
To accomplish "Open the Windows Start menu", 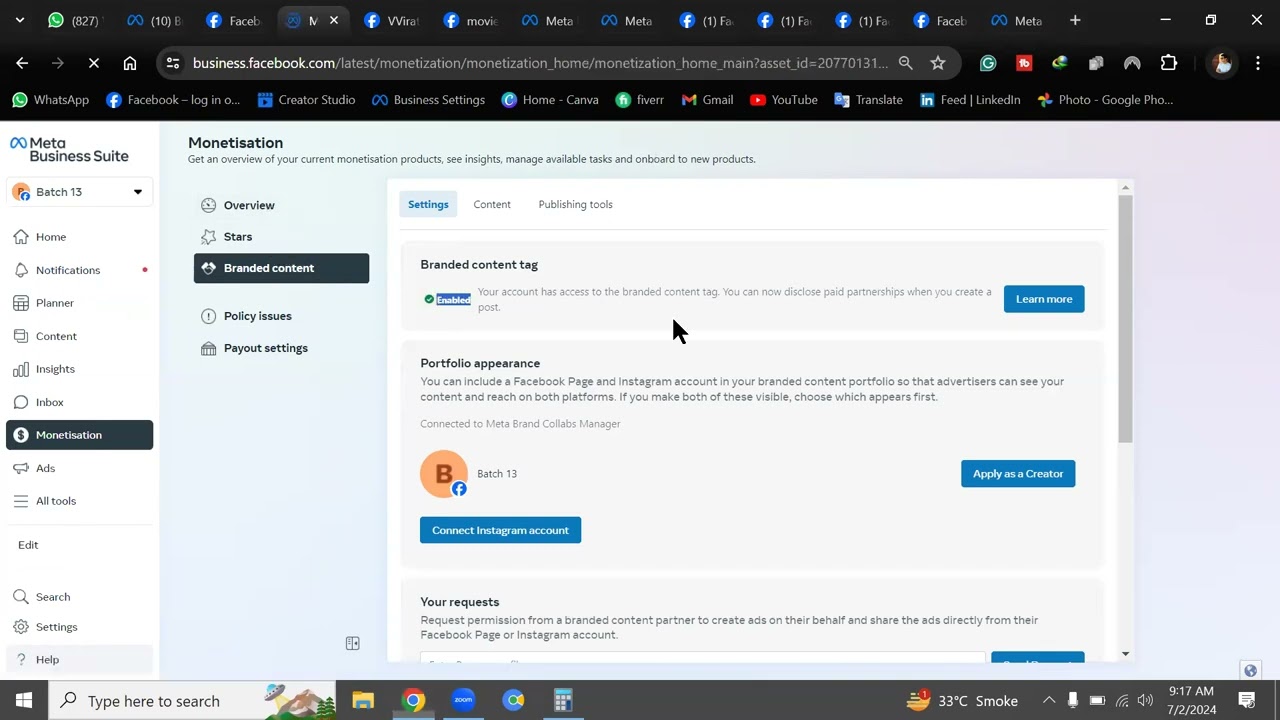I will (x=24, y=700).
